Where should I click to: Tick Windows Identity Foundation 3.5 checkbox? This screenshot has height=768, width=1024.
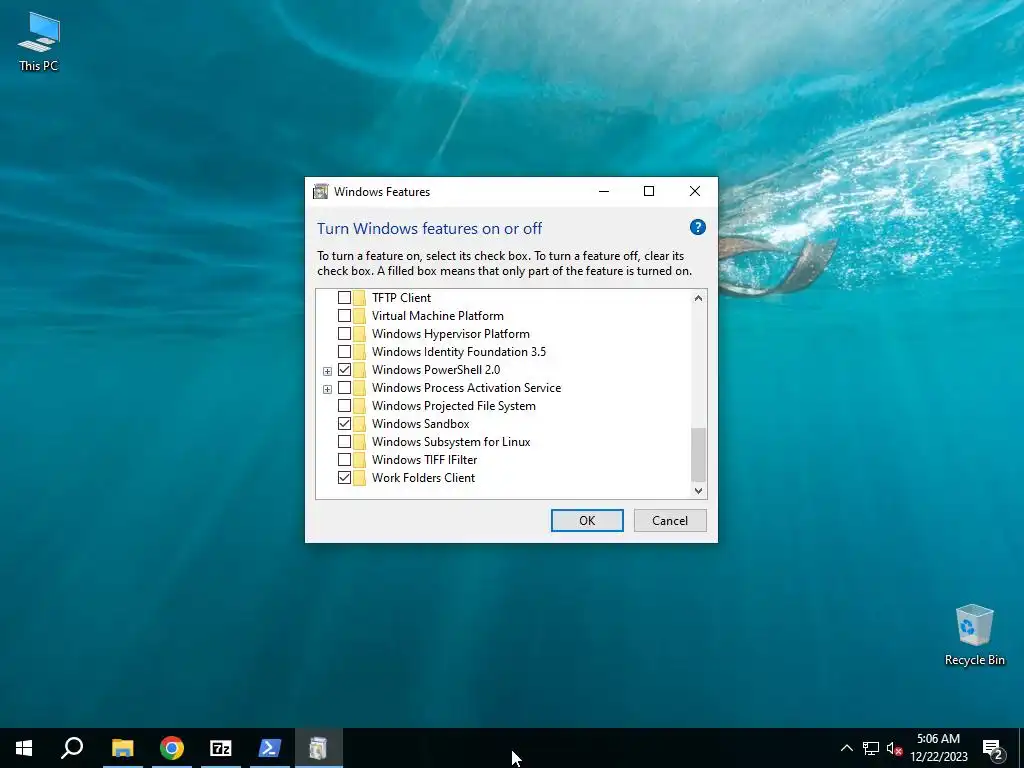[344, 351]
